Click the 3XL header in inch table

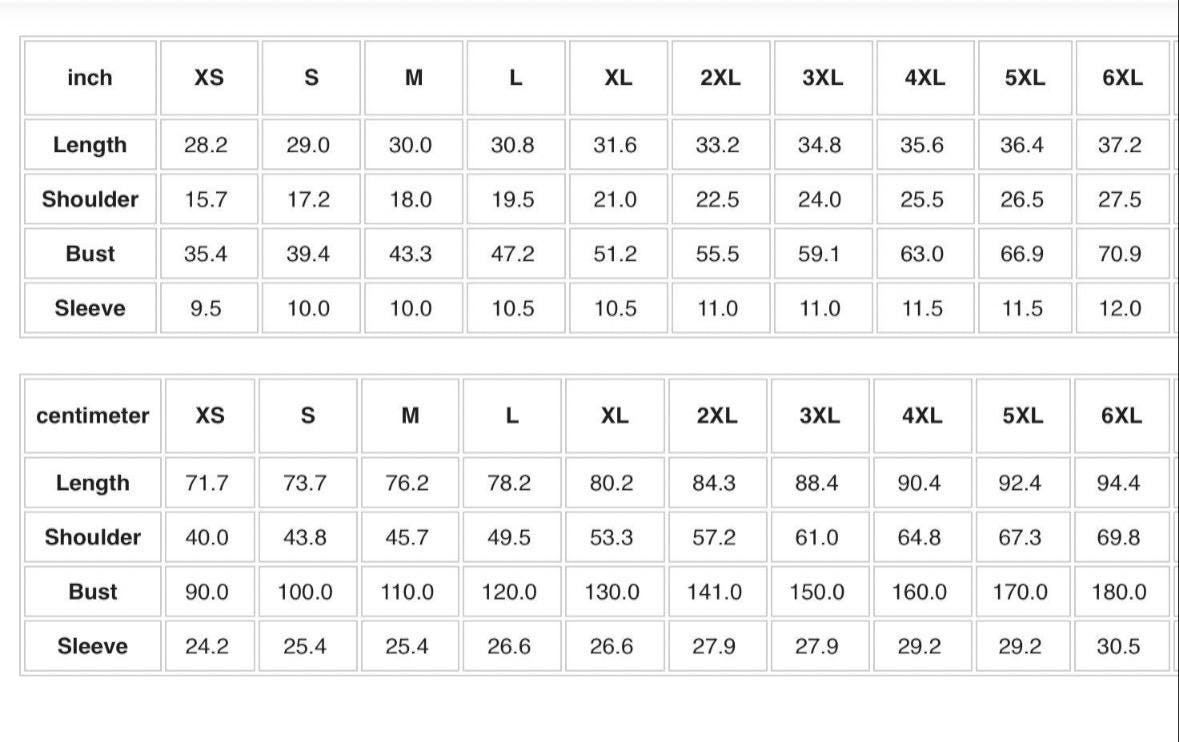coord(823,77)
